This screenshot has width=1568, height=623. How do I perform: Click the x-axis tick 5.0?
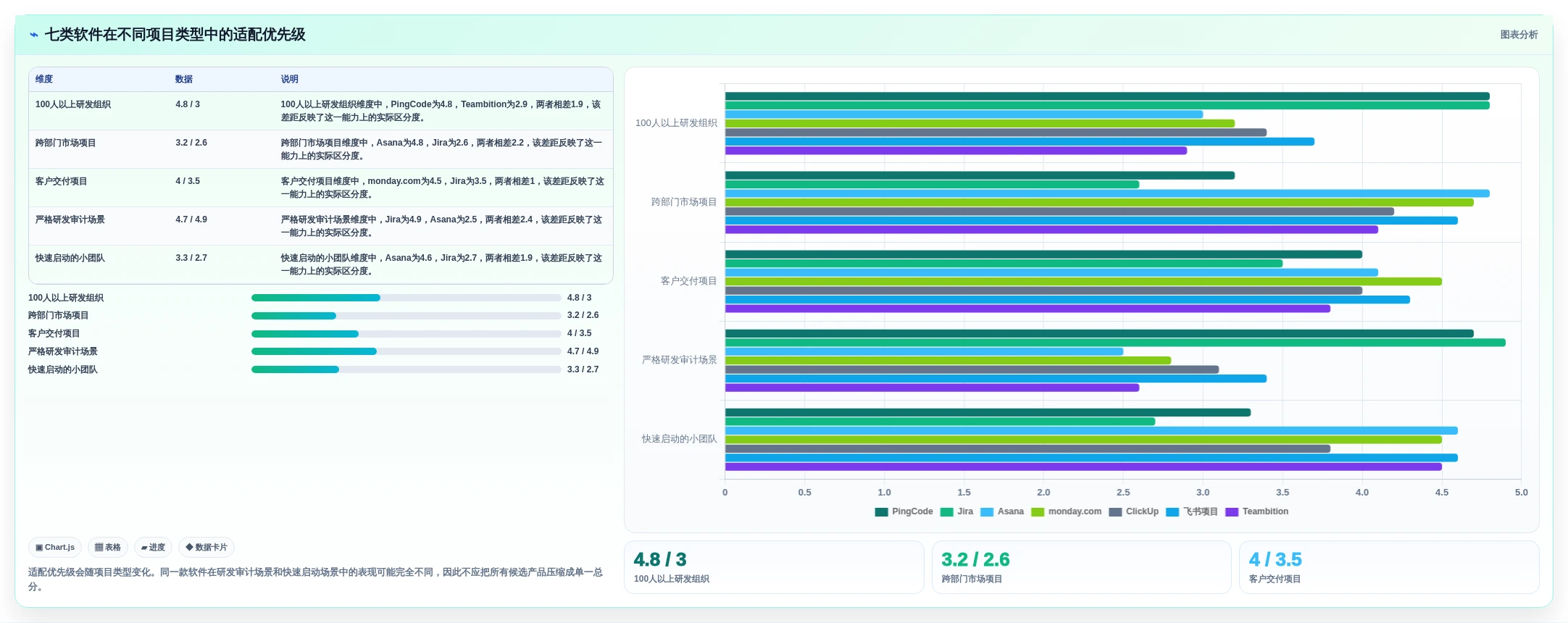[1521, 493]
